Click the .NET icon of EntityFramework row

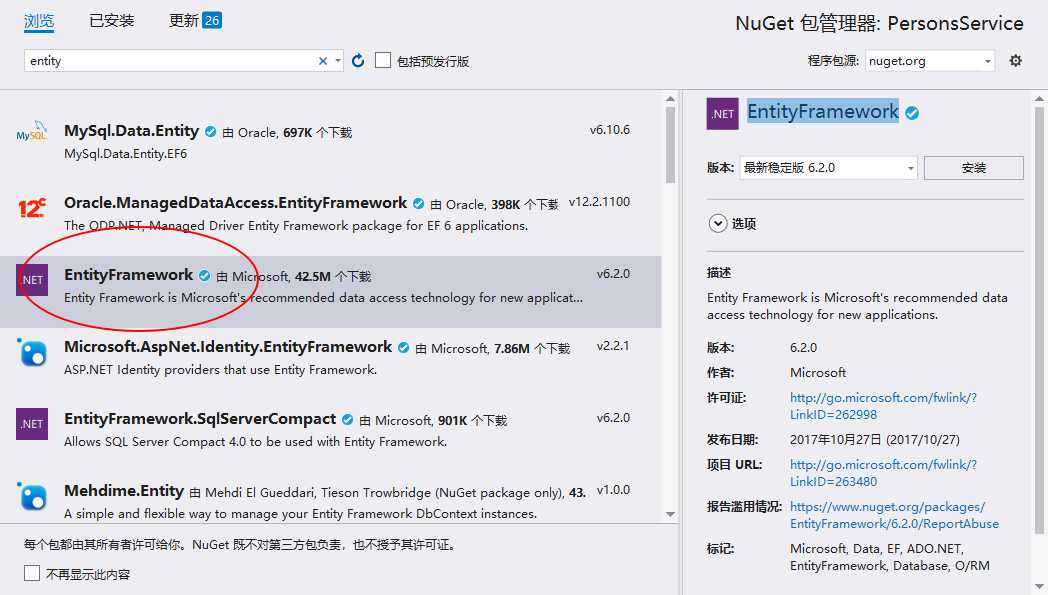click(31, 279)
